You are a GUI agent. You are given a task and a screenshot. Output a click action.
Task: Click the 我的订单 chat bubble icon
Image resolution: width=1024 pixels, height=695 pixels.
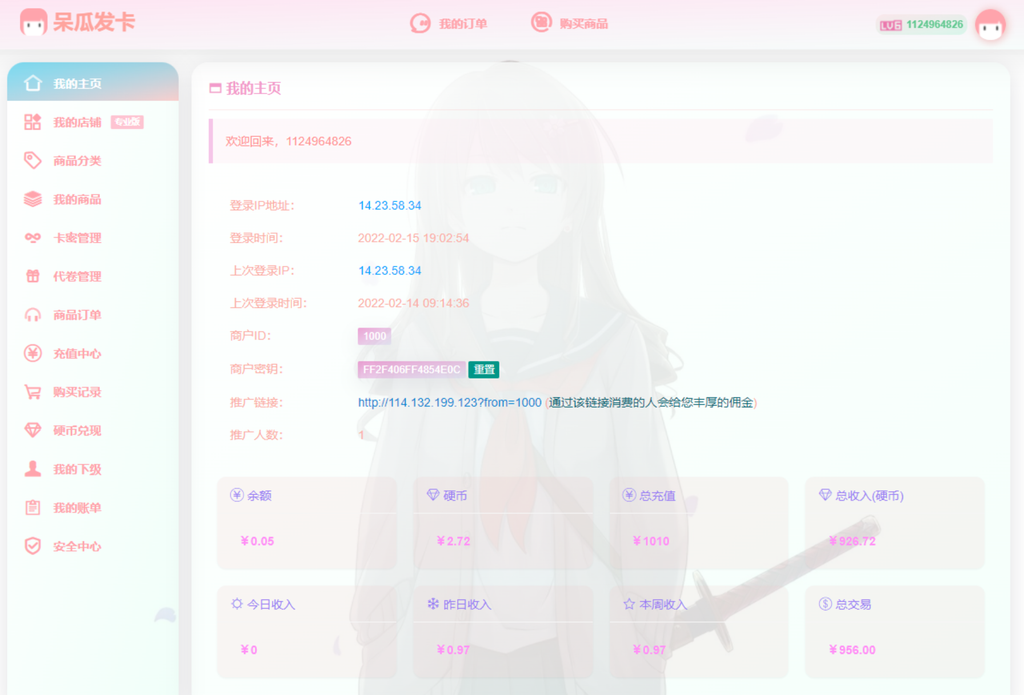pyautogui.click(x=420, y=24)
